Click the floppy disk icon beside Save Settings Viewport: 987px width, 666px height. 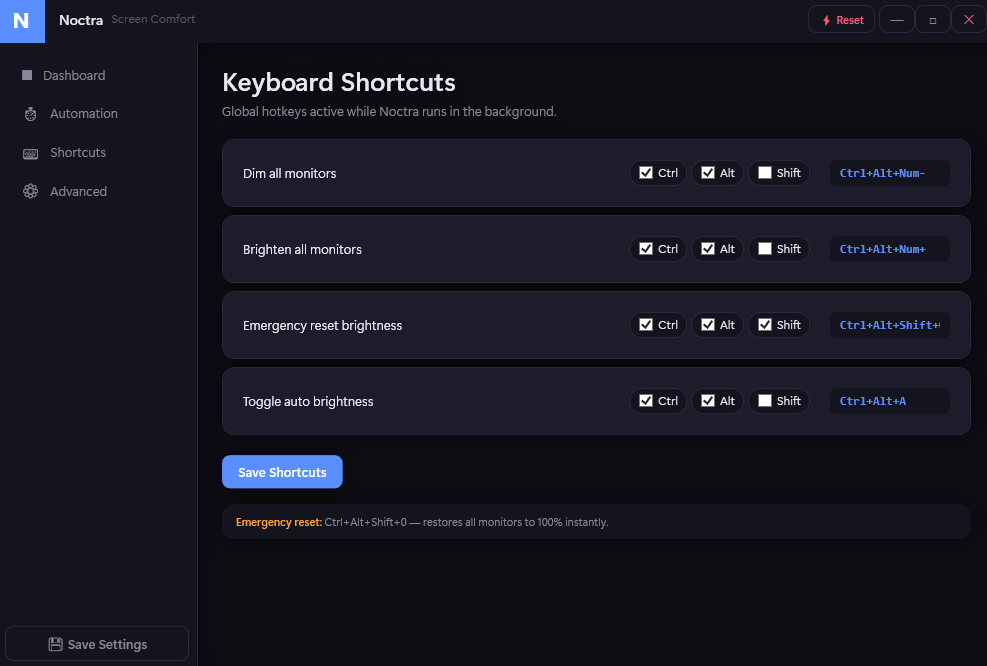click(x=55, y=643)
